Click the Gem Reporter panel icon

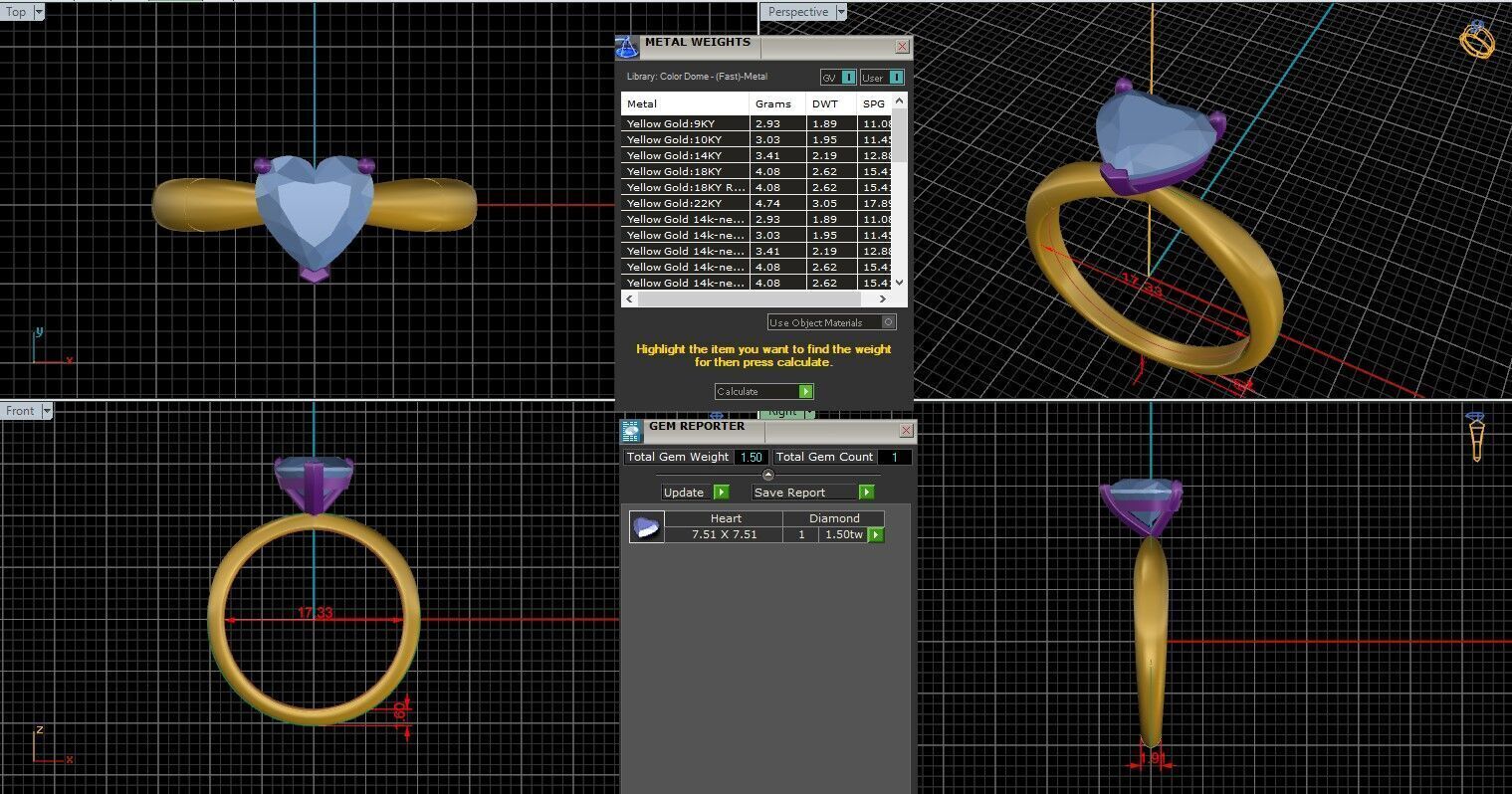pyautogui.click(x=632, y=431)
